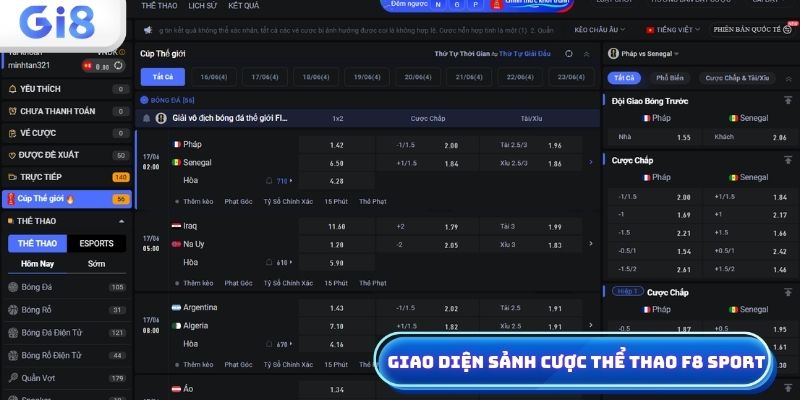Click the bell icon in Iraq Hòa row
The width and height of the screenshot is (800, 400).
point(269,262)
